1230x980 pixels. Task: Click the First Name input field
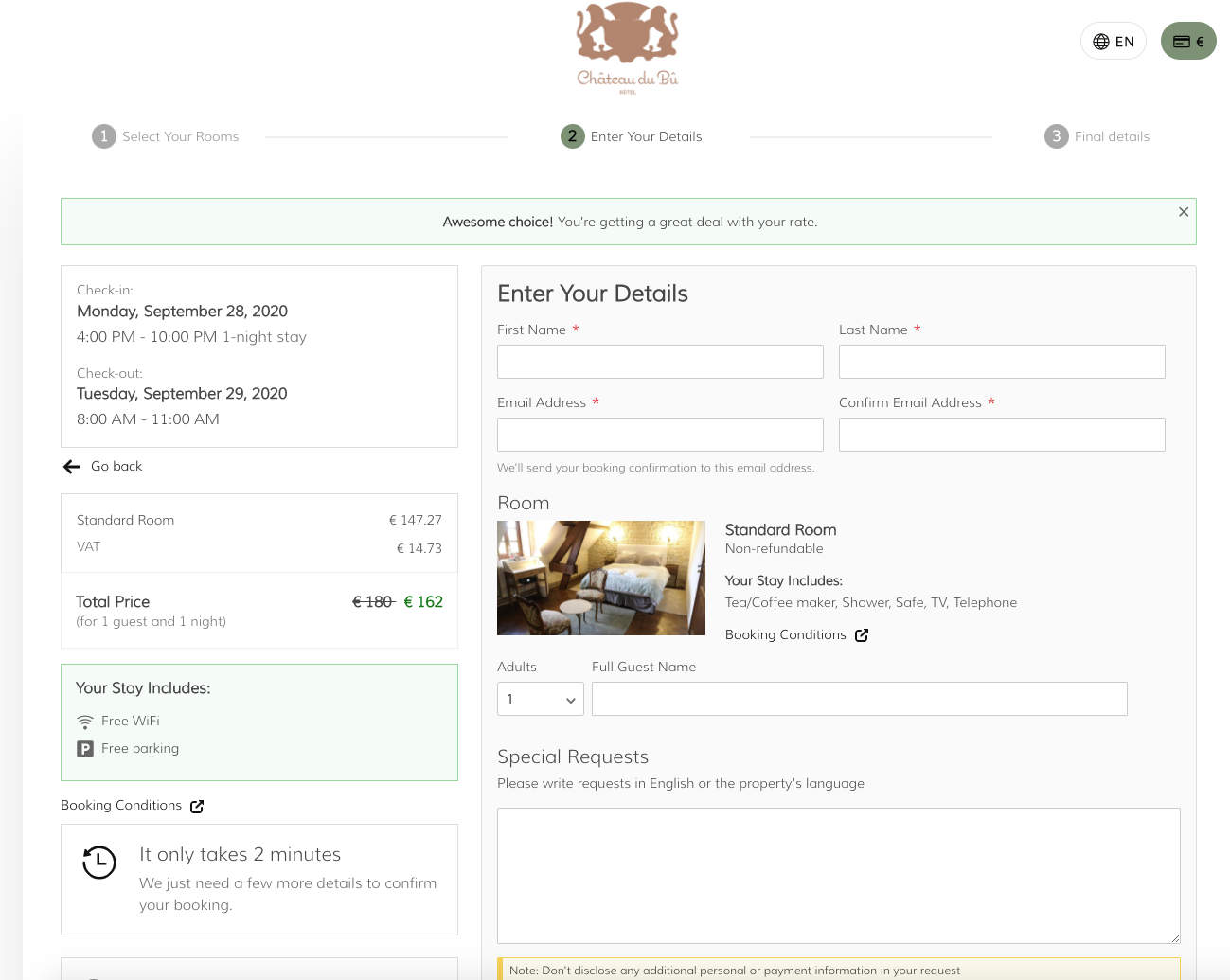click(660, 362)
